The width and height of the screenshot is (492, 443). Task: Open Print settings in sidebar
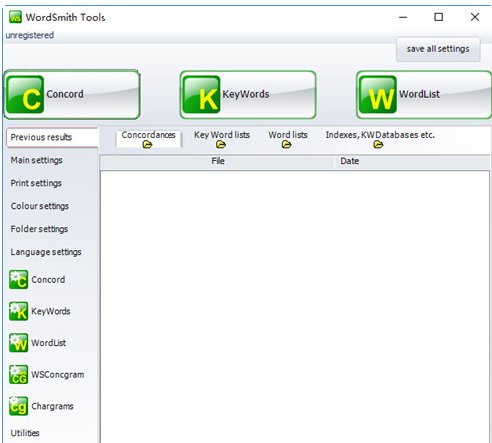(x=36, y=183)
